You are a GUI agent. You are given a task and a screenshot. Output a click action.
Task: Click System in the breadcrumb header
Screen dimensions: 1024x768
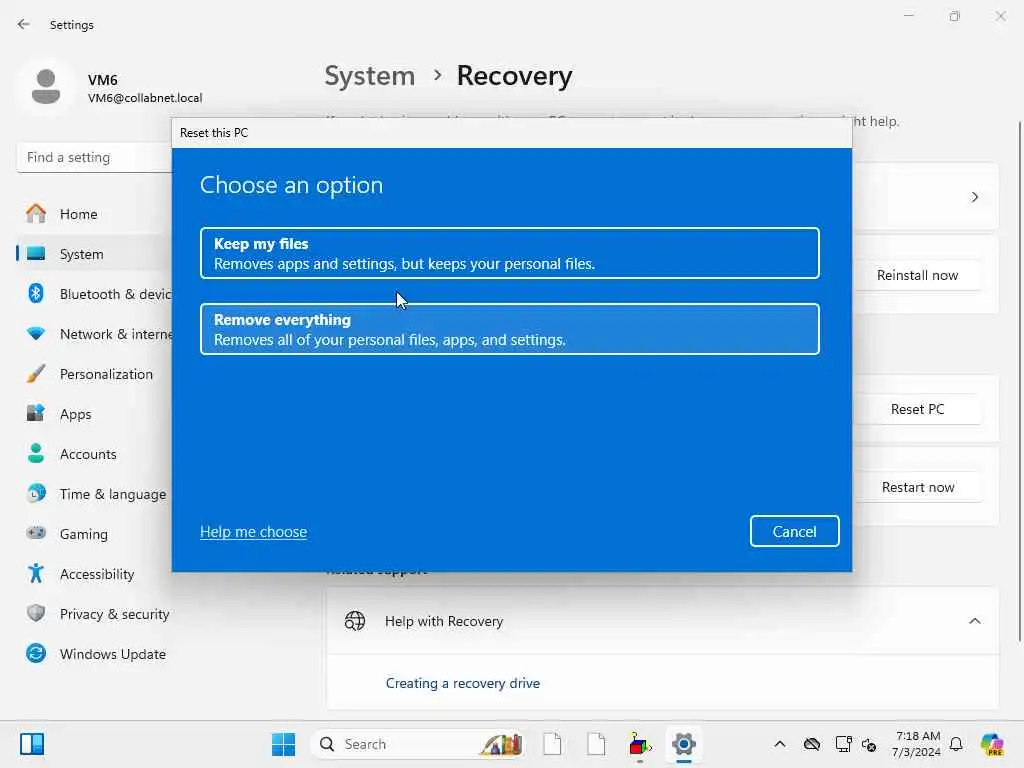[370, 76]
